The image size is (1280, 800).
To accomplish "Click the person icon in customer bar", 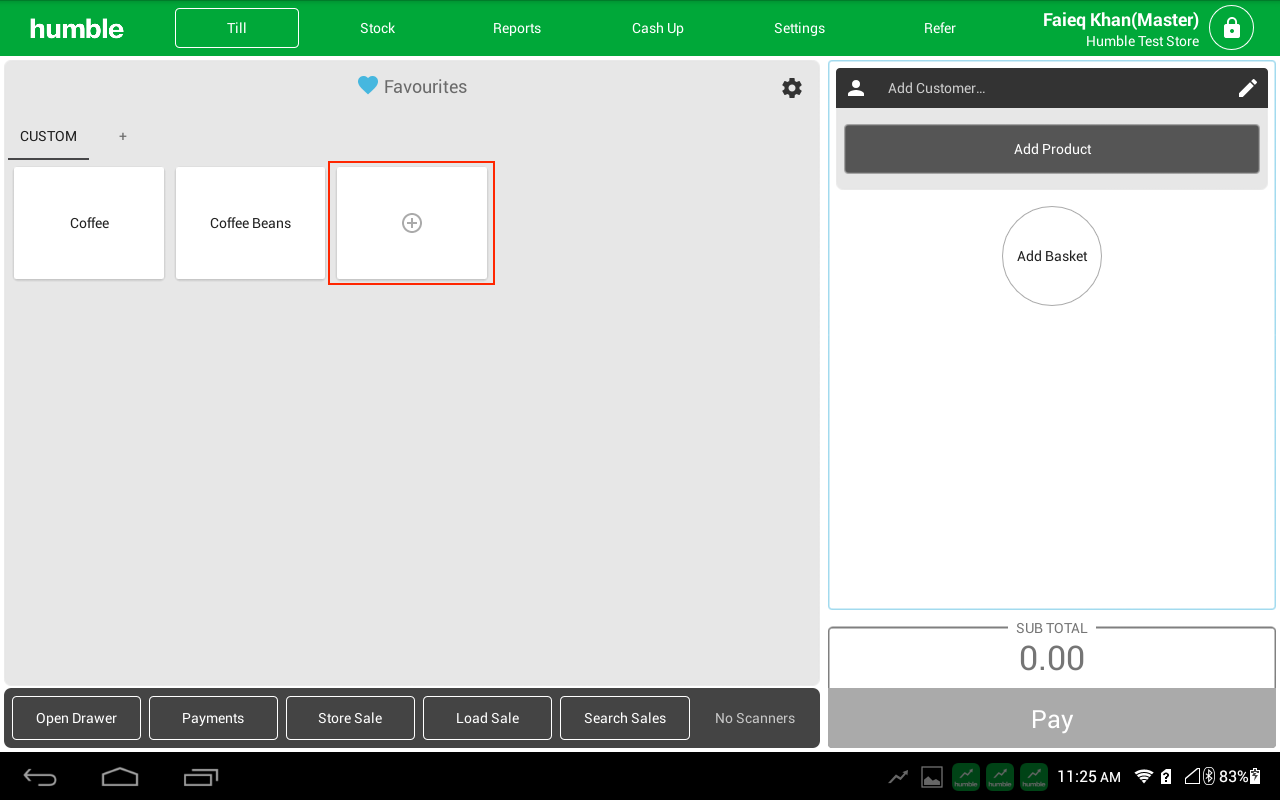I will (856, 88).
